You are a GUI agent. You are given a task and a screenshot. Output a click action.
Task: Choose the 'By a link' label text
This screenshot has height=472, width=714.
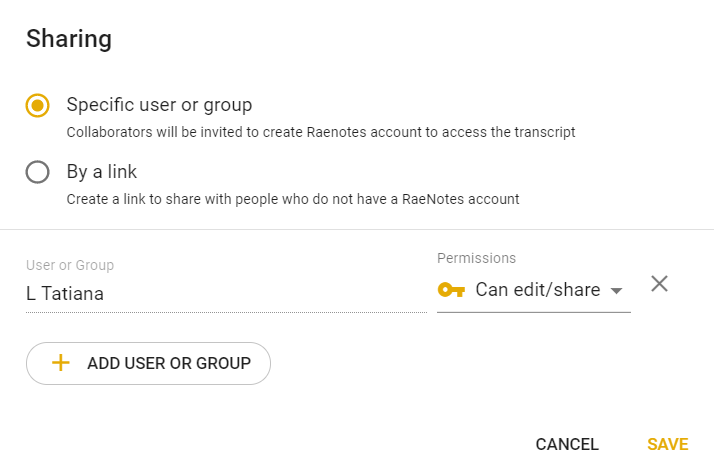tap(102, 172)
